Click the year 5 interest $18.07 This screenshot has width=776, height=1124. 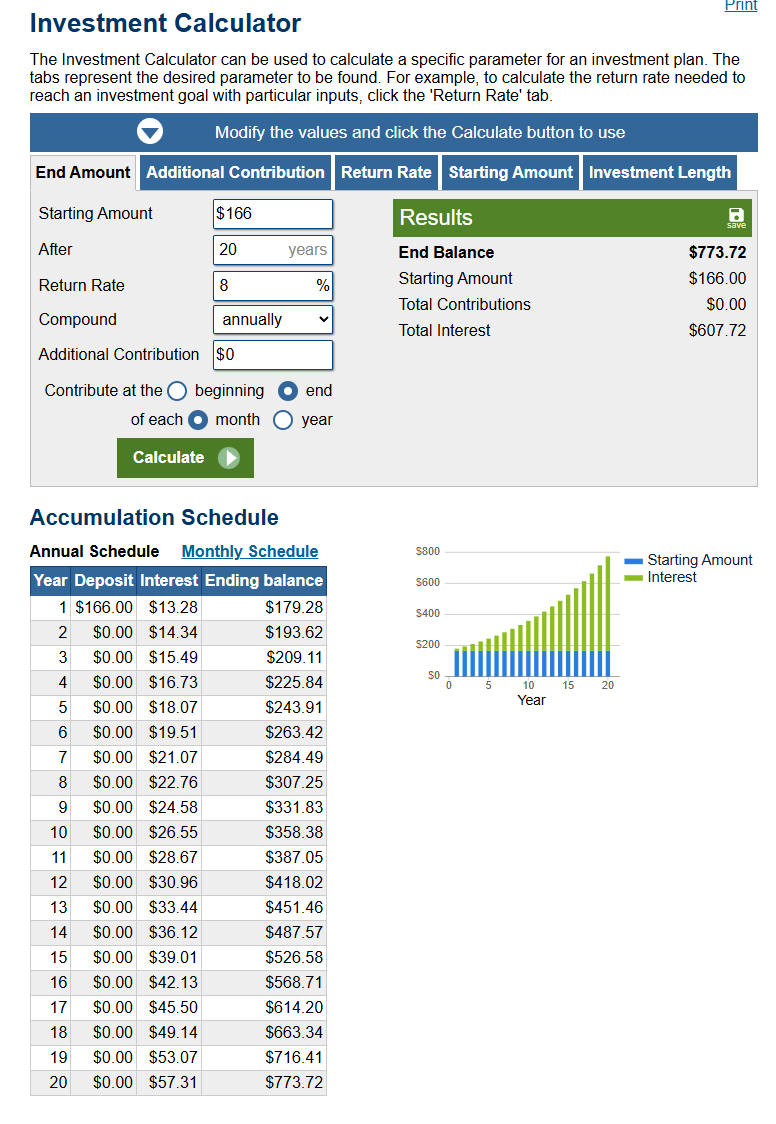click(173, 708)
